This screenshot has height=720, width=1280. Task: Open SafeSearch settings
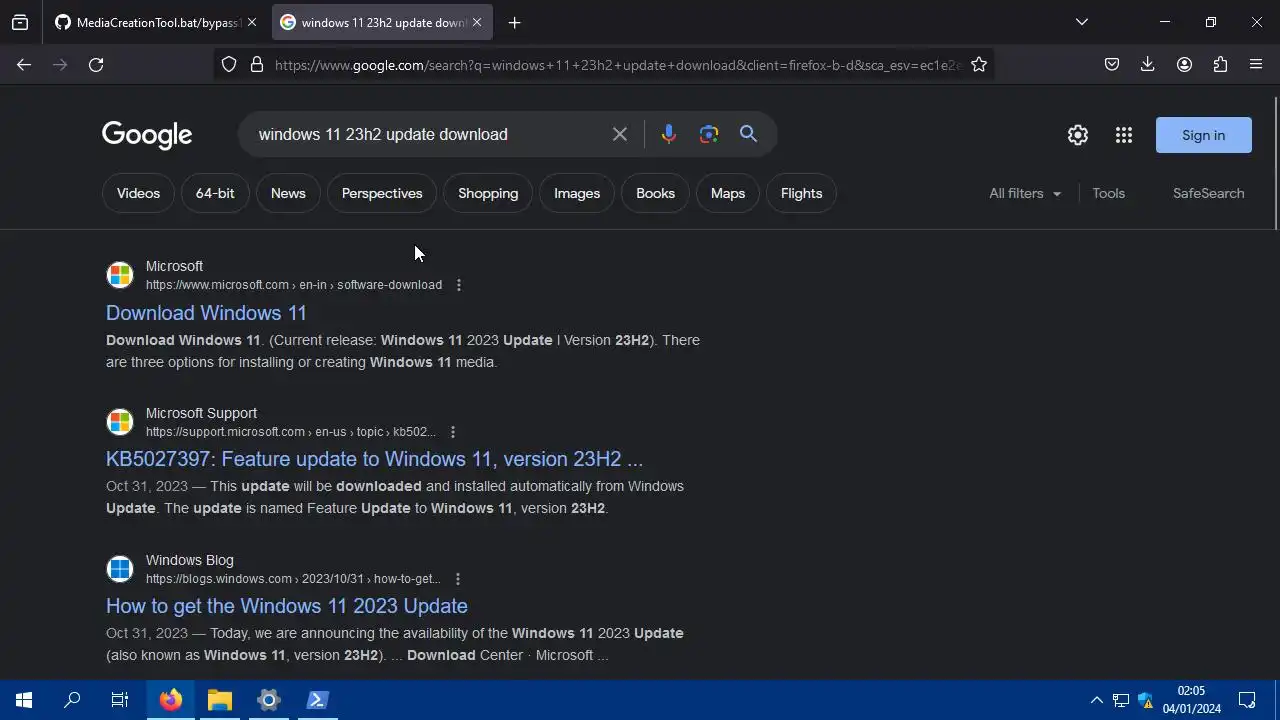click(1208, 193)
